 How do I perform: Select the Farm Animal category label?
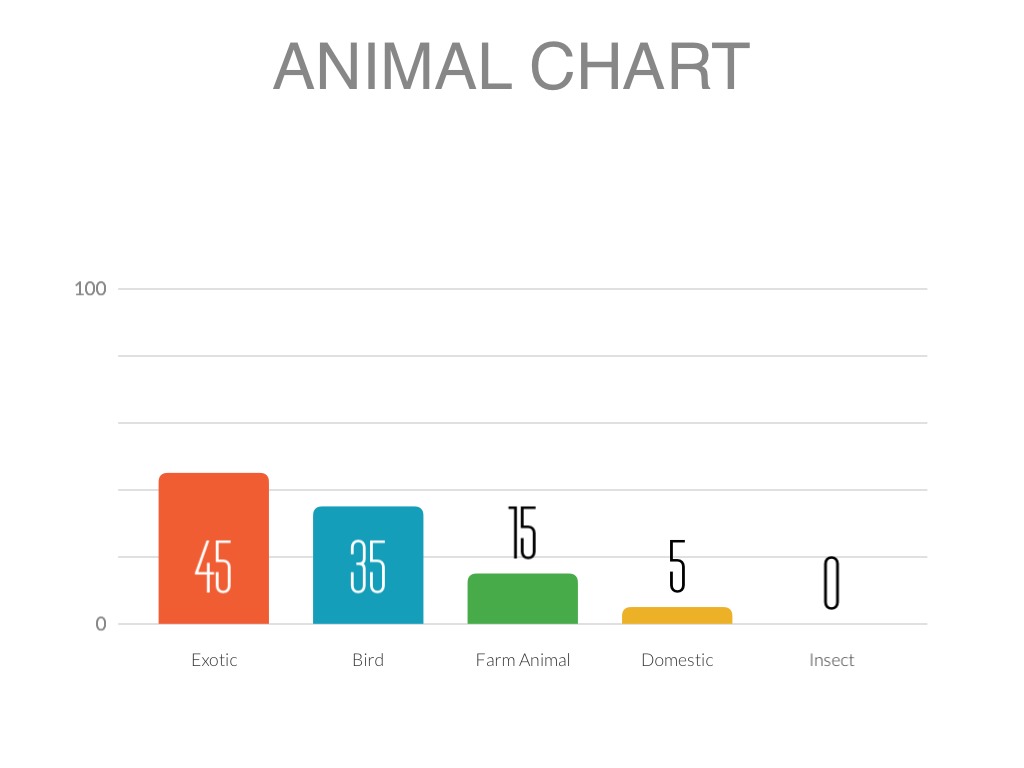pos(522,660)
